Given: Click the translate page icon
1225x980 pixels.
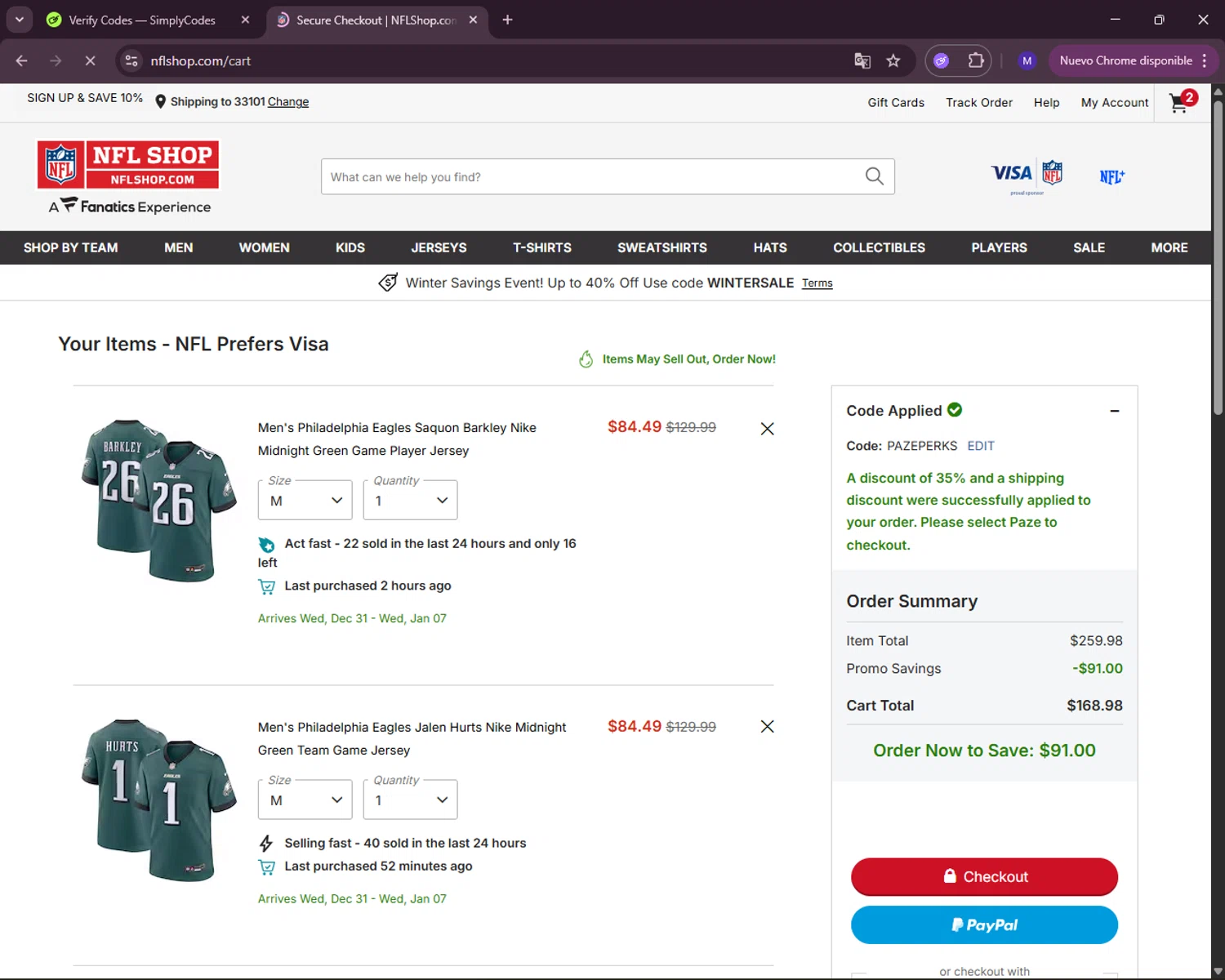Looking at the screenshot, I should 862,60.
